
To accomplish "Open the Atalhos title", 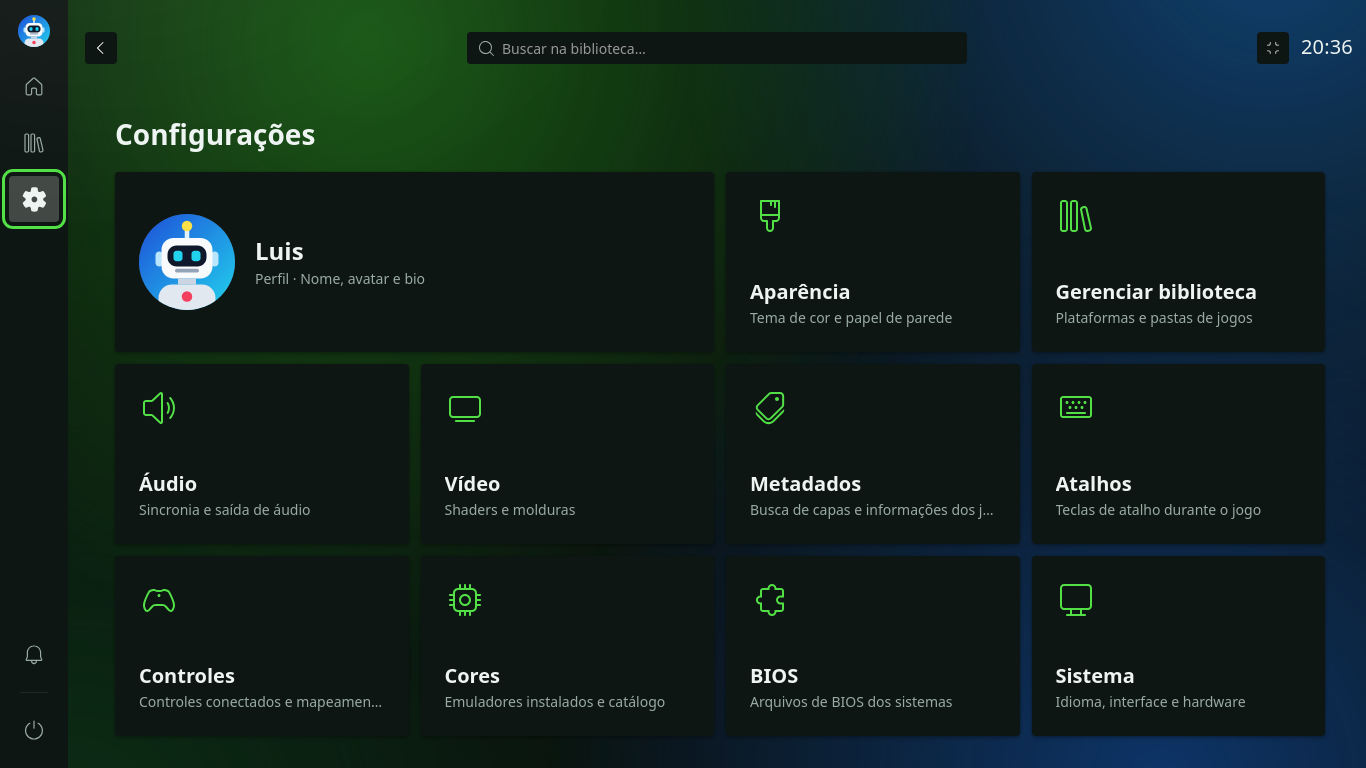I will point(1093,484).
